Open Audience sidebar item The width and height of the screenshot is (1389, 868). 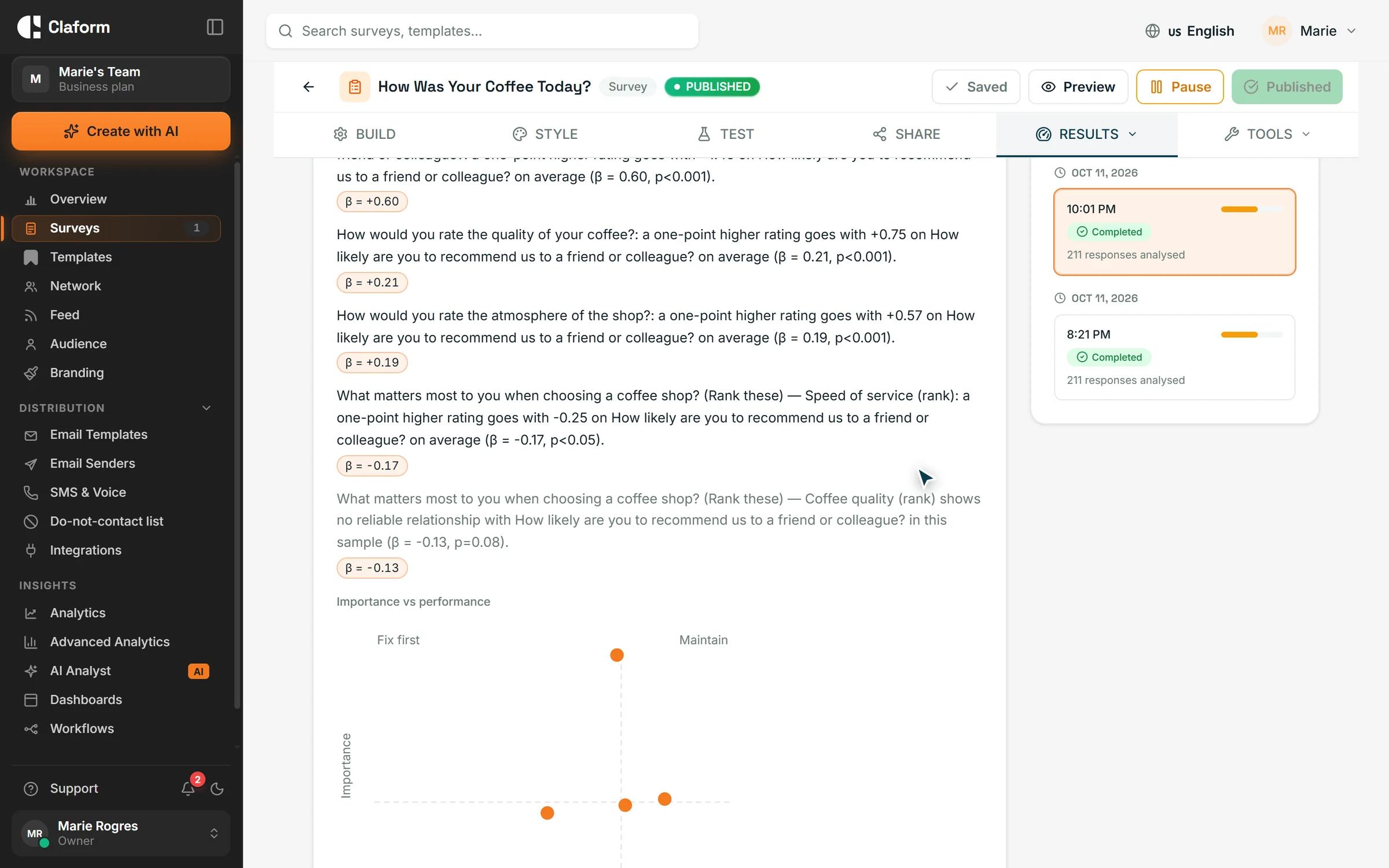pos(116,344)
